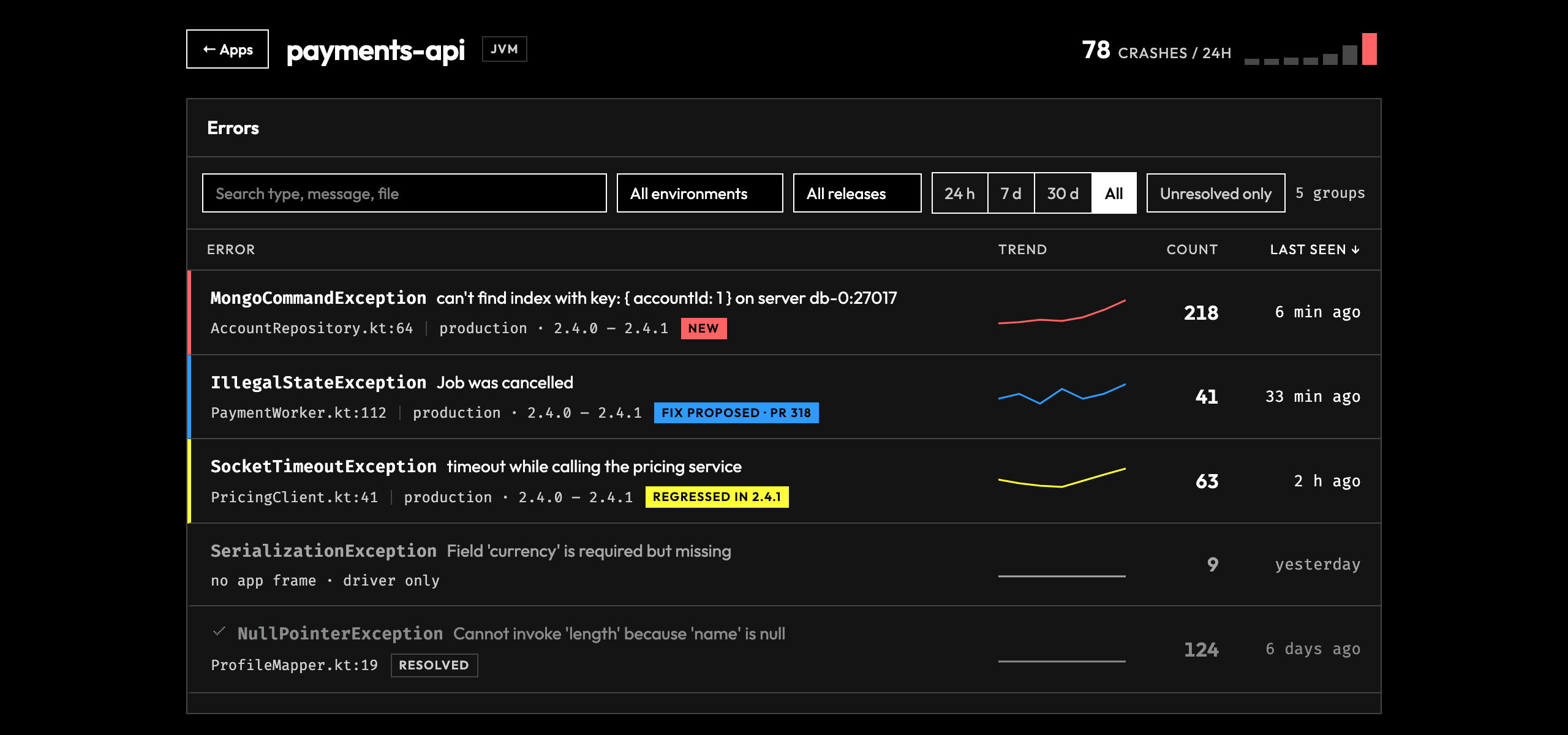Screen dimensions: 1568x735
Task: Click ProfileMapper.kt:19 file reference
Action: pyautogui.click(x=294, y=665)
